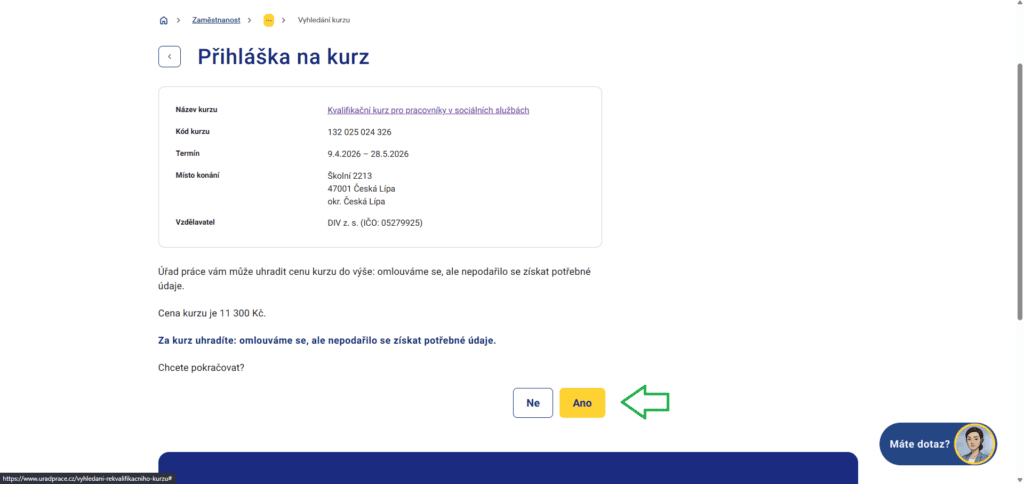This screenshot has height=484, width=1024.
Task: Click the Vyhledání kurzu breadcrumb text
Action: click(324, 20)
